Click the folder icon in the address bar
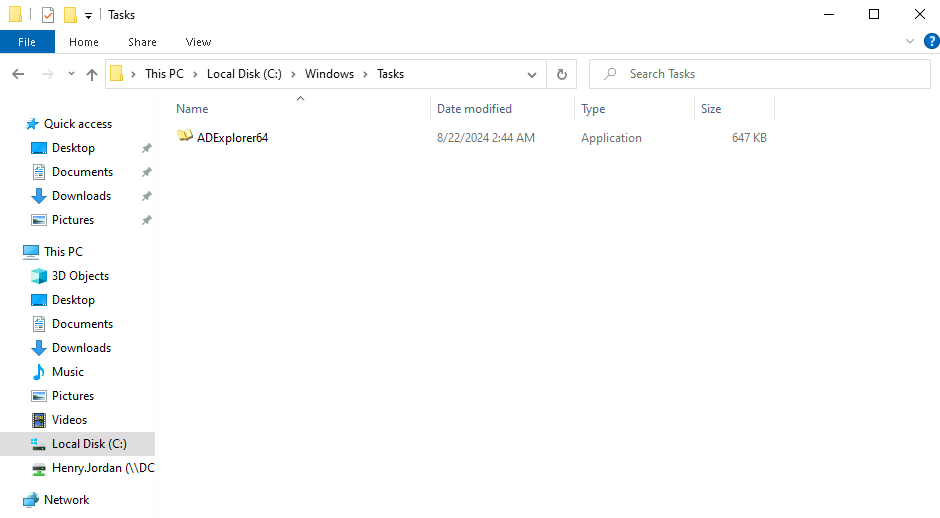 coord(117,74)
